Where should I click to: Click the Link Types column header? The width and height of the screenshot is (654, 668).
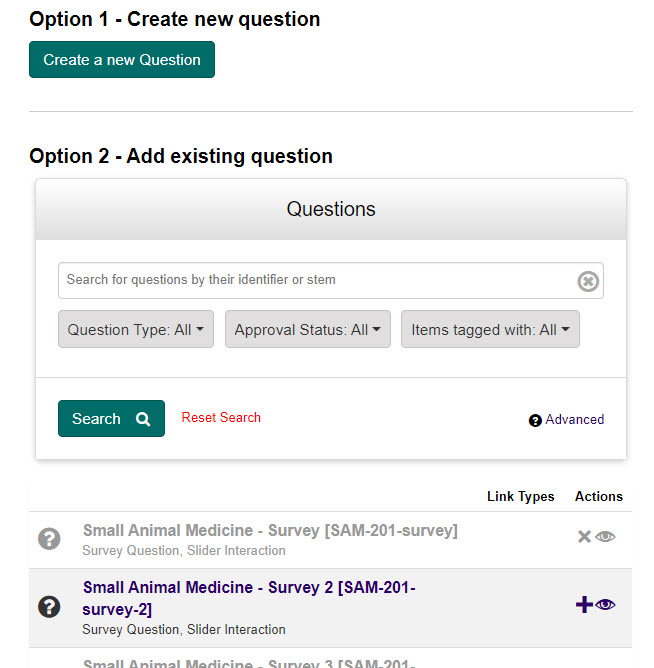pyautogui.click(x=520, y=496)
